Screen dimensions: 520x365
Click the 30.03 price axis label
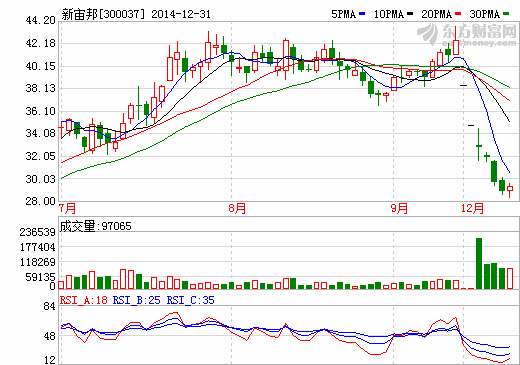[41, 179]
